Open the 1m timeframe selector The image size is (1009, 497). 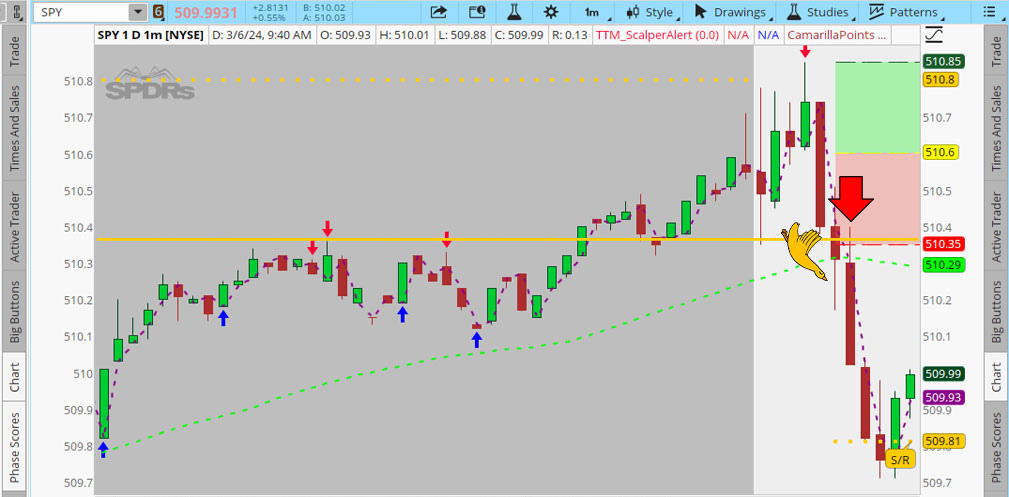coord(592,12)
